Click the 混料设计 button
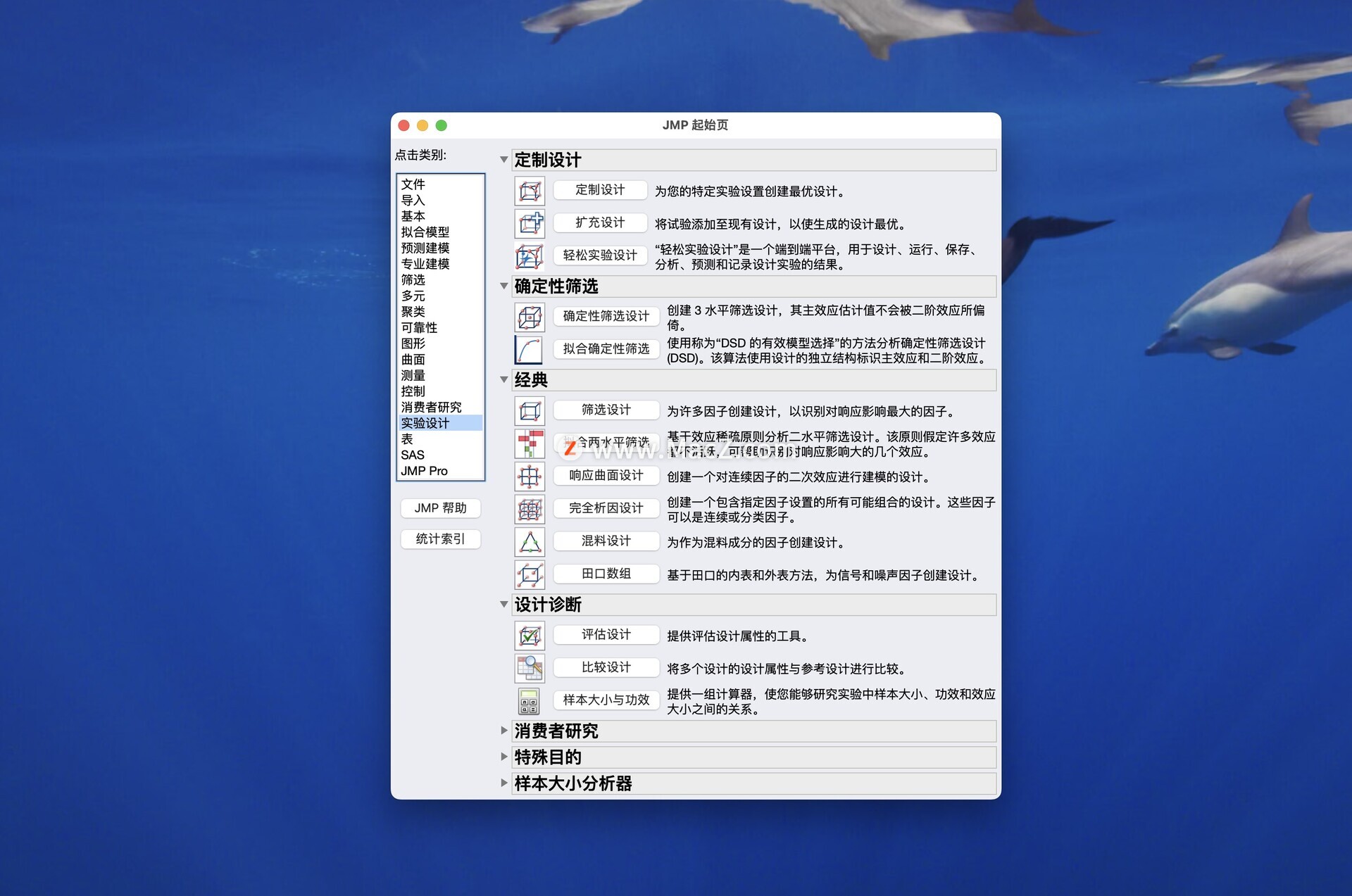 point(606,541)
